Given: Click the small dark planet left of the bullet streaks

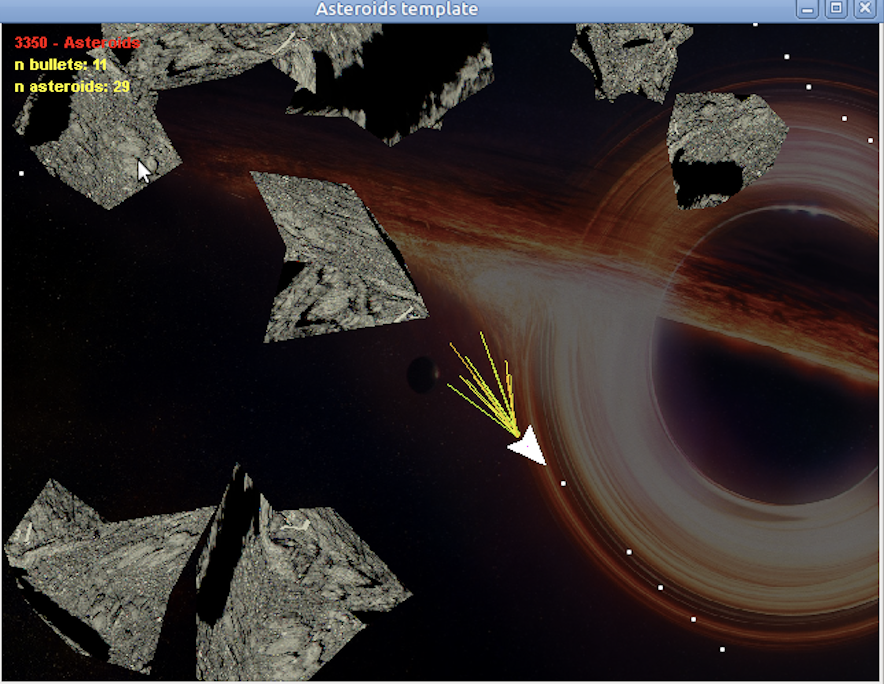Looking at the screenshot, I should pyautogui.click(x=423, y=374).
